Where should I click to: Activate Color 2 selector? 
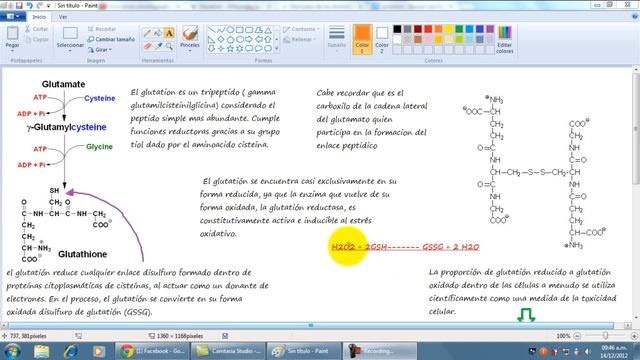tap(382, 40)
